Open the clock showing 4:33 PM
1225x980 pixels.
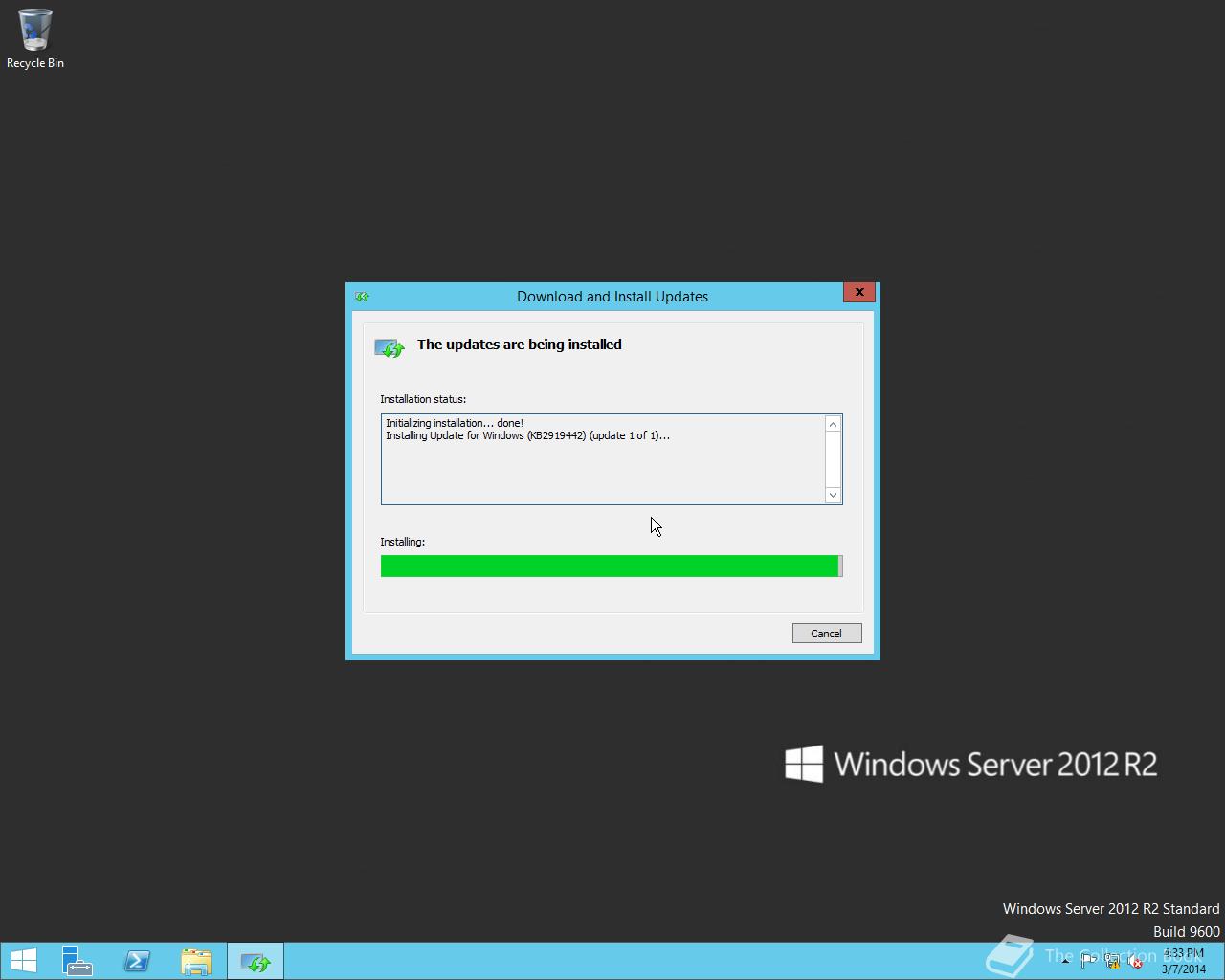coord(1183,961)
